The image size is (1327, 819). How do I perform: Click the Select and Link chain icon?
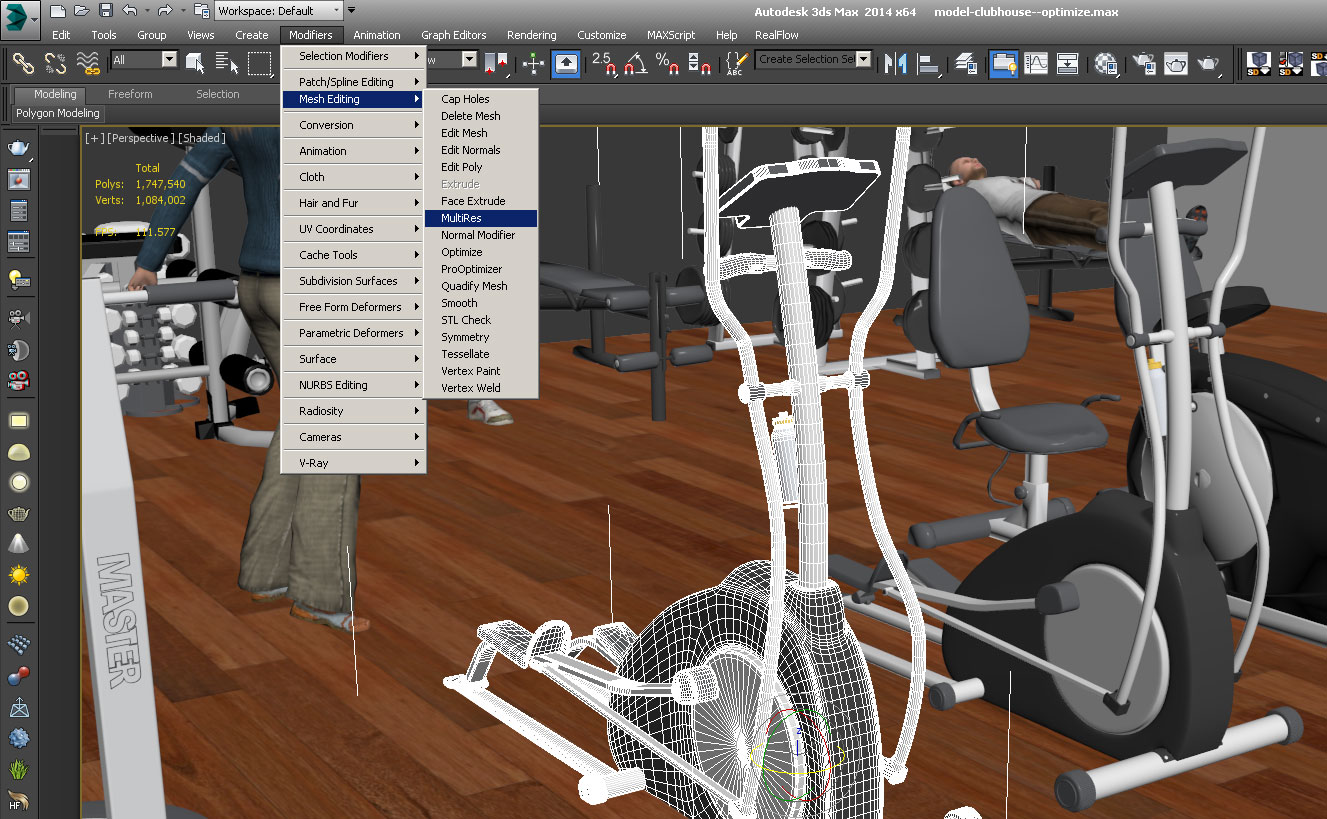(x=23, y=62)
